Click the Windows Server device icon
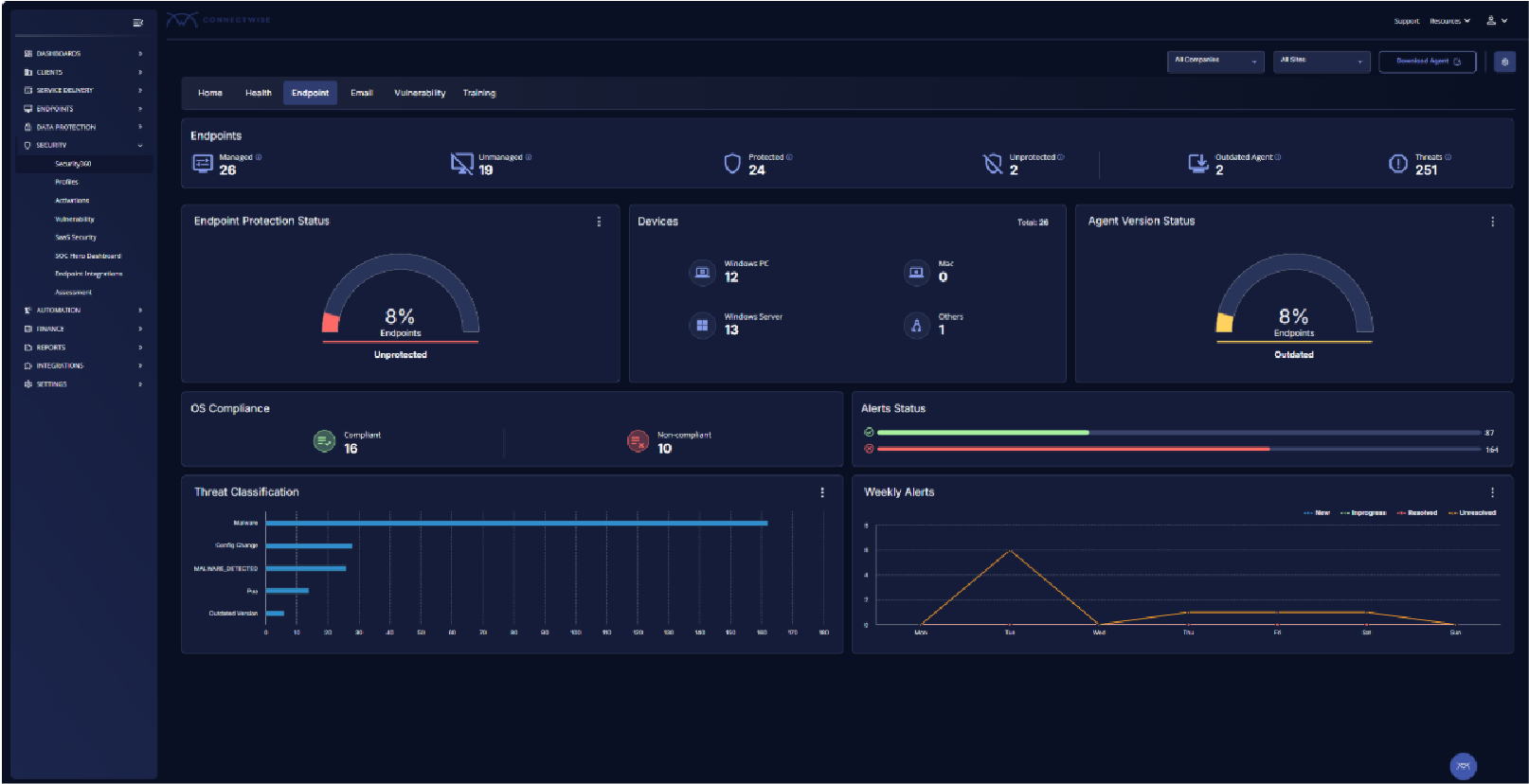The image size is (1529, 784). click(x=702, y=325)
